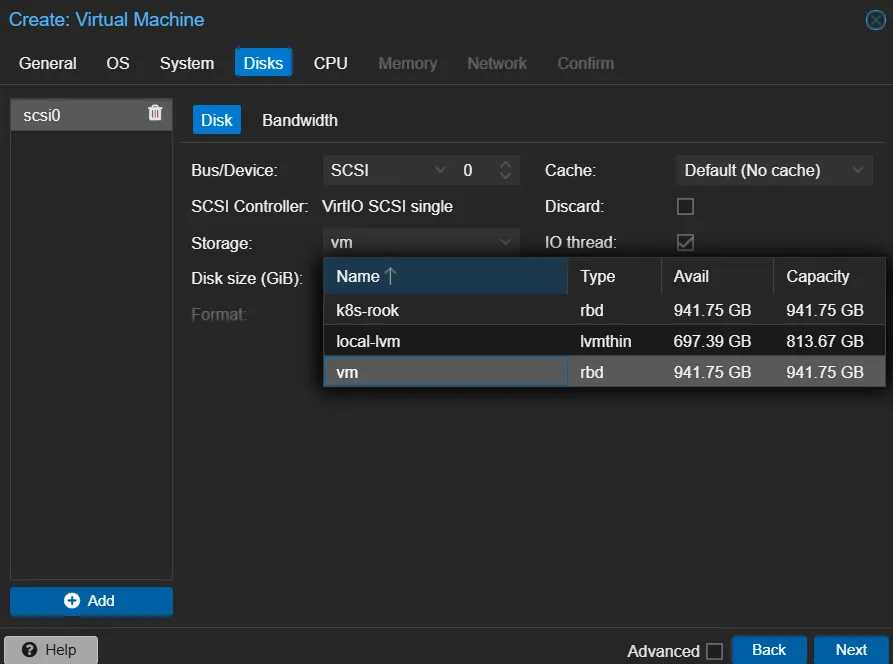Increase the device number stepper
The width and height of the screenshot is (893, 664).
click(505, 165)
